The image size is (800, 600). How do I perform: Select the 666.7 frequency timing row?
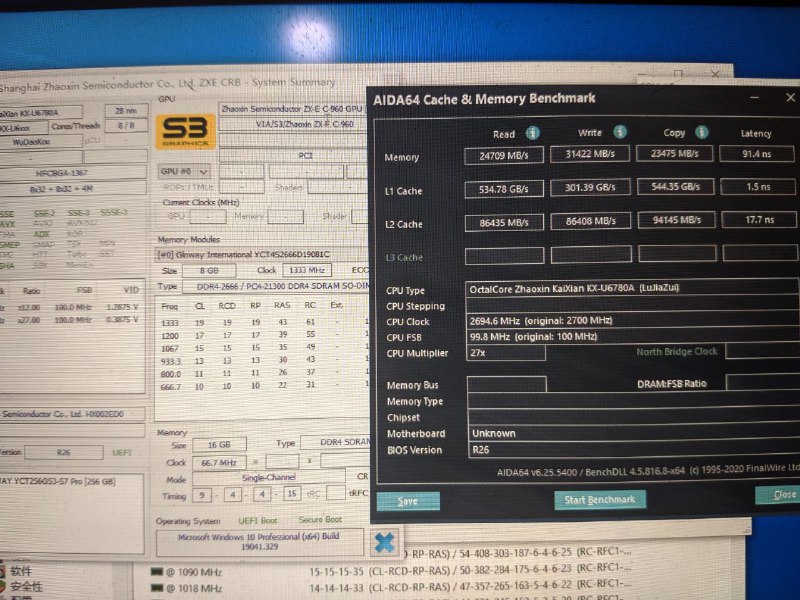click(x=262, y=386)
